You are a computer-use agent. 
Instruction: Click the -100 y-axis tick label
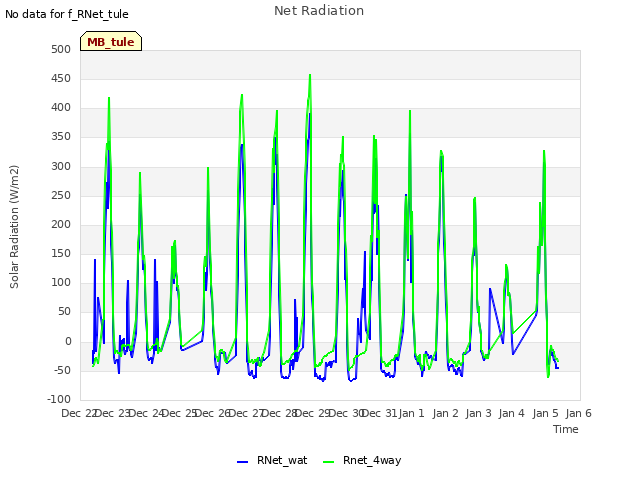[x=59, y=399]
